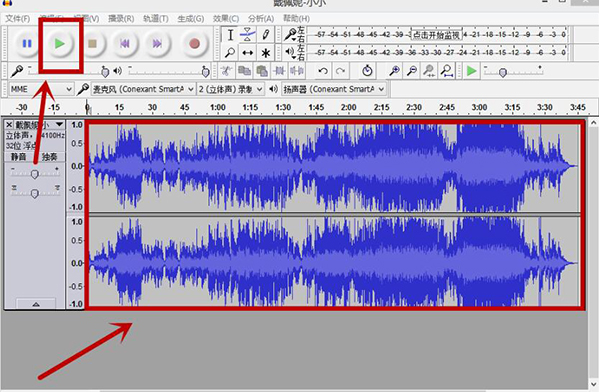The image size is (599, 392).
Task: Click the recording level meter scale
Action: click(438, 35)
